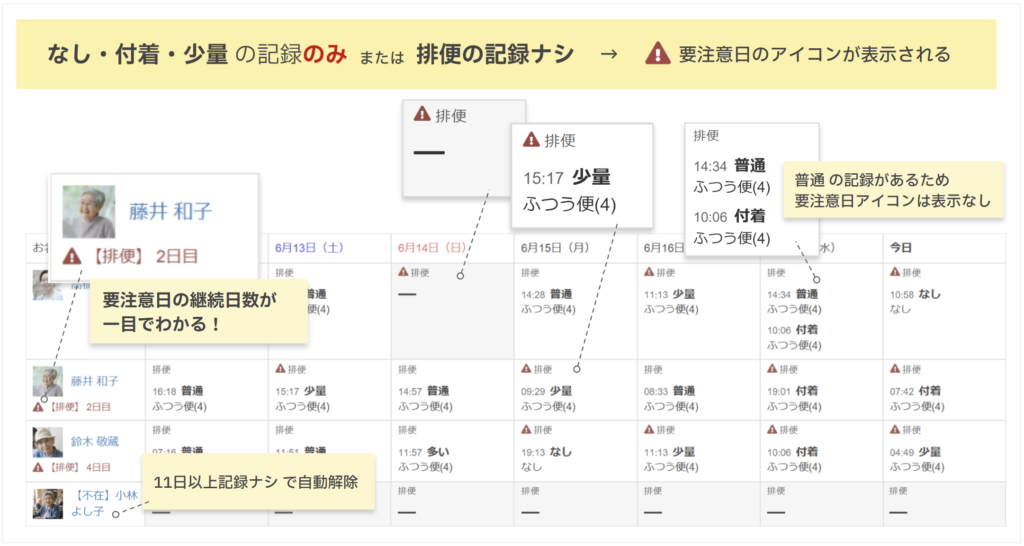
Task: Click the caution icon above today's 04:49 少量 entry
Action: (x=895, y=430)
